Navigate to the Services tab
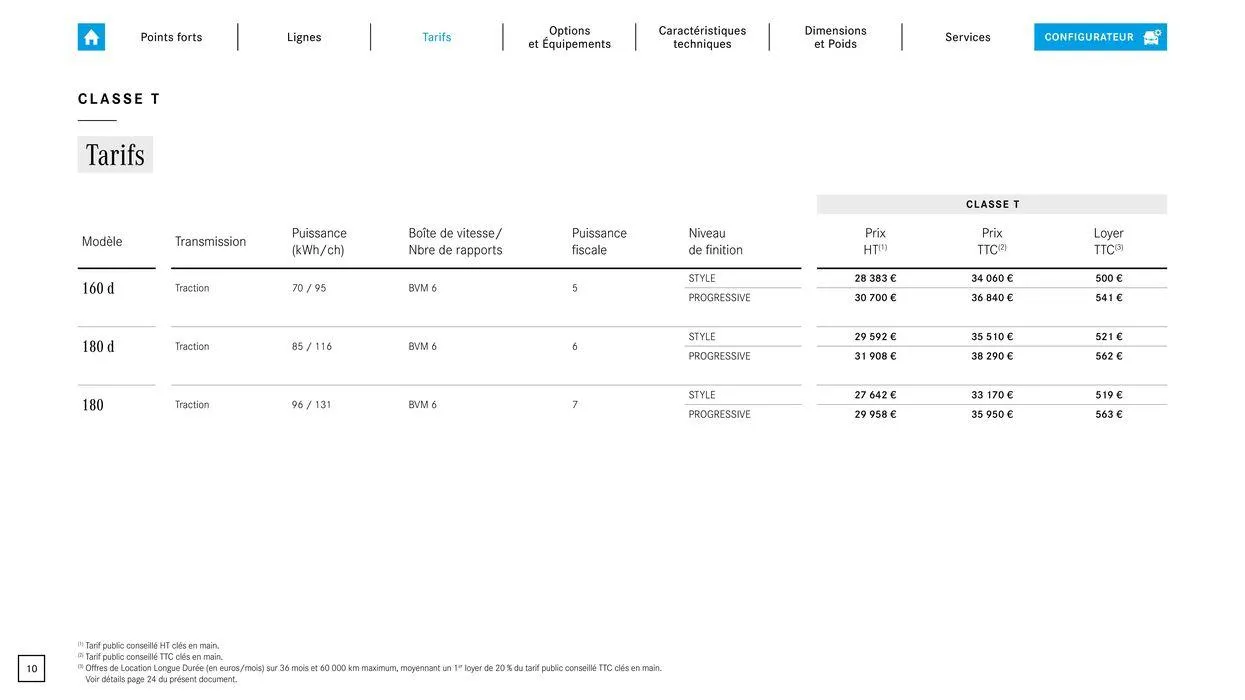Screen dimensions: 1245x700 967,37
